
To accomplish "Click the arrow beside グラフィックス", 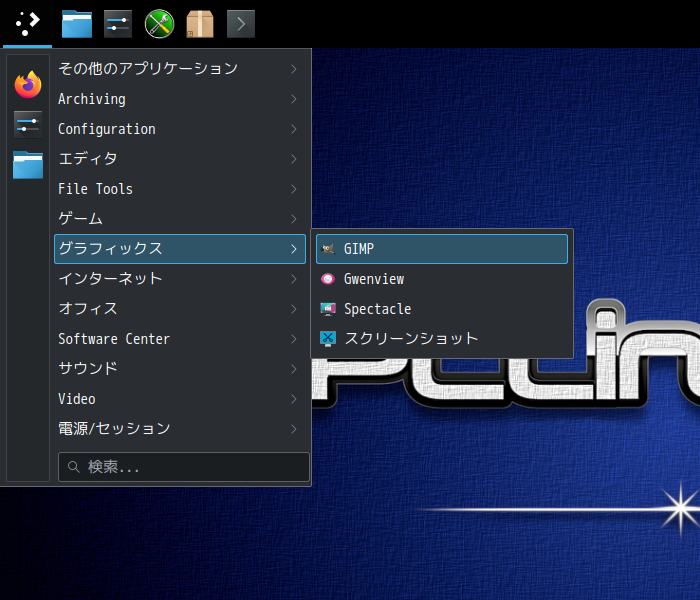I will (294, 249).
